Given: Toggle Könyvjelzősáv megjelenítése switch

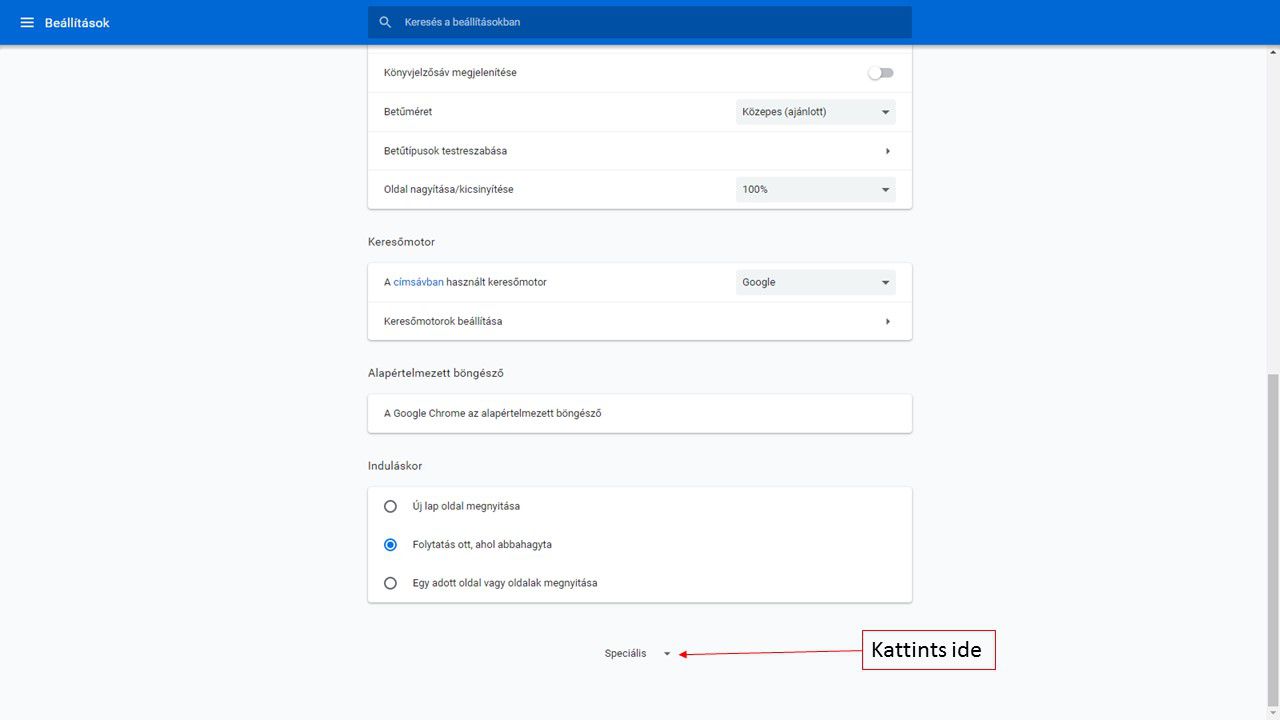Looking at the screenshot, I should tap(880, 73).
